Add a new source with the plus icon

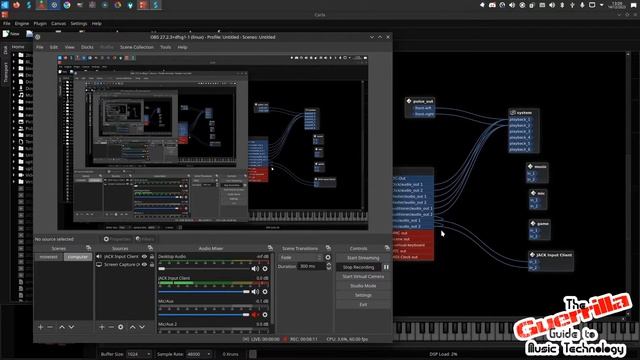click(x=102, y=327)
